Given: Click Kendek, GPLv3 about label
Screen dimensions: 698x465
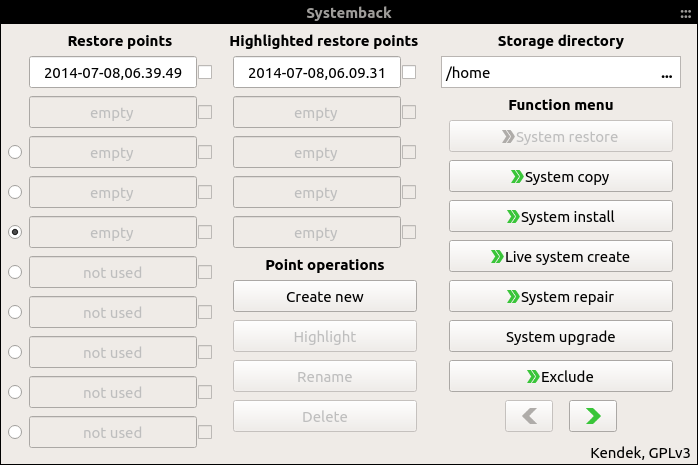Looking at the screenshot, I should 640,453.
